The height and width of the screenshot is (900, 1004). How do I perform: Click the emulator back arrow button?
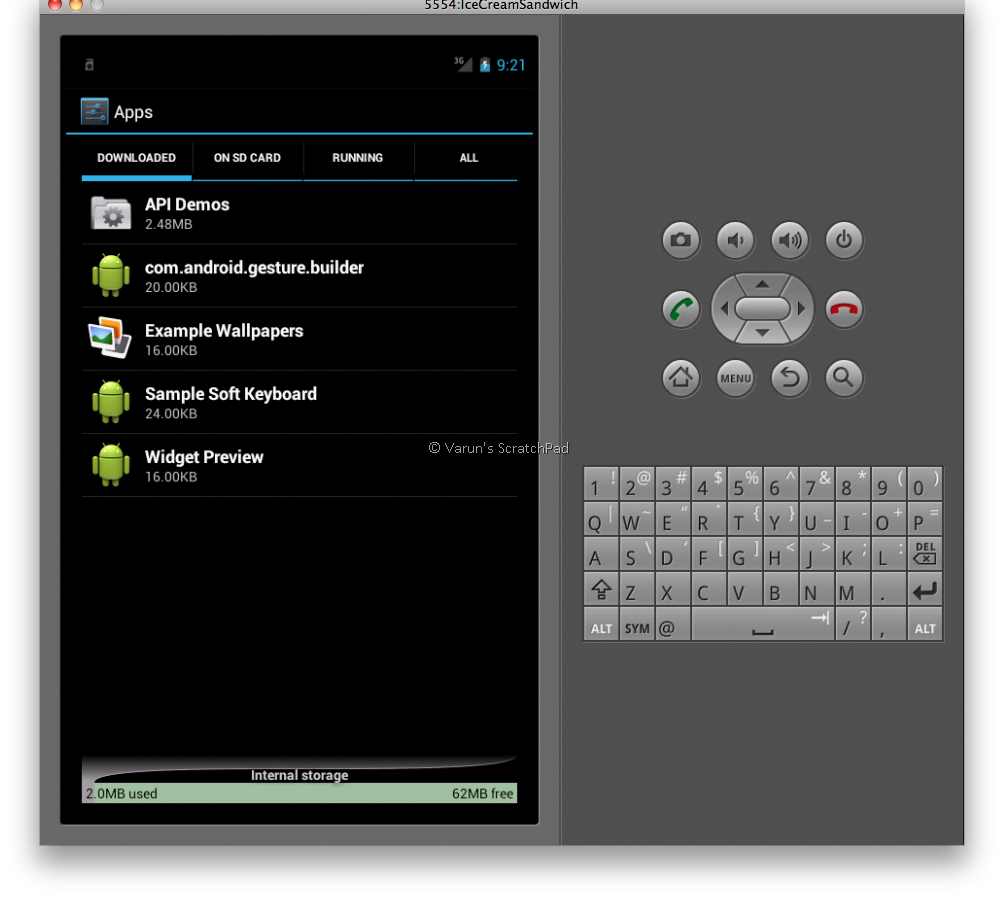(x=789, y=378)
